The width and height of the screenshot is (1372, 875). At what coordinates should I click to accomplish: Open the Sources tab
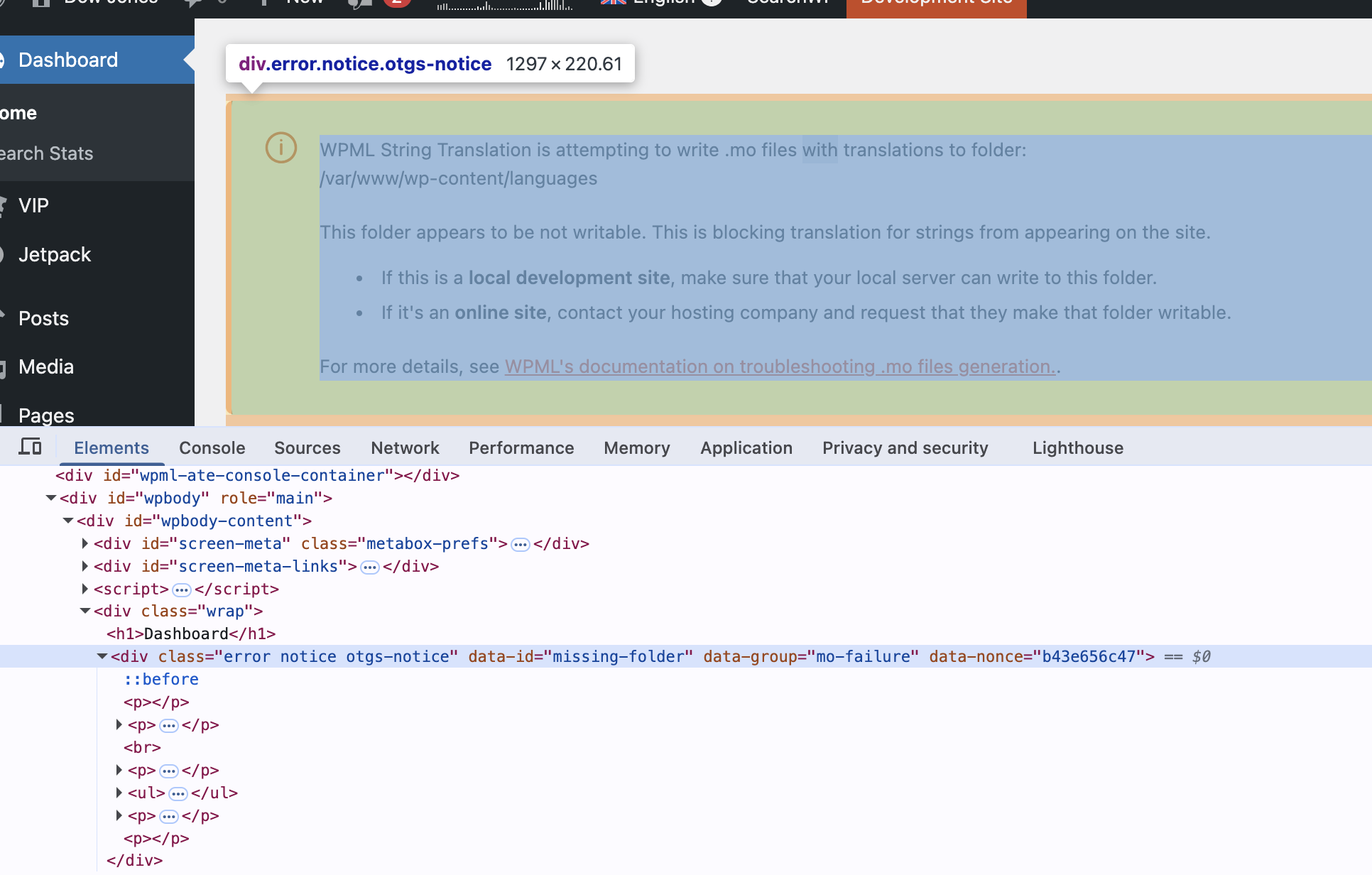pos(307,447)
